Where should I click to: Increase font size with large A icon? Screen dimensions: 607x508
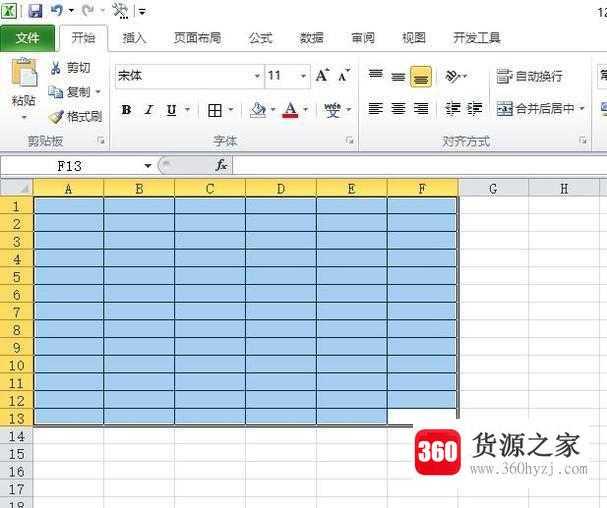pyautogui.click(x=322, y=75)
